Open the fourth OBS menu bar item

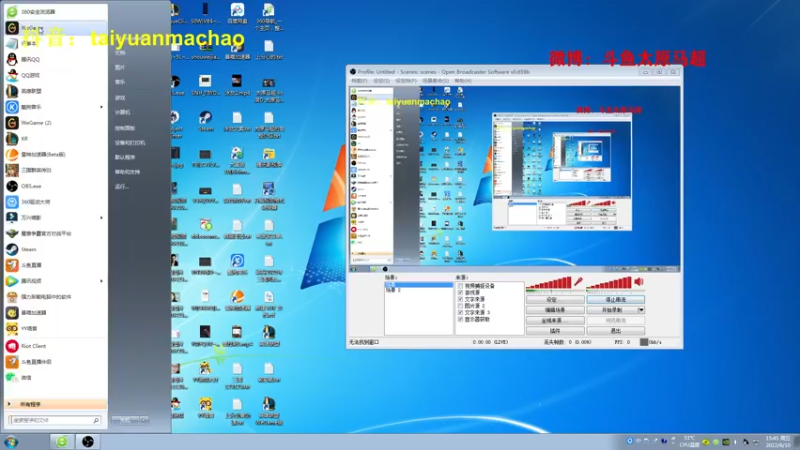436,81
